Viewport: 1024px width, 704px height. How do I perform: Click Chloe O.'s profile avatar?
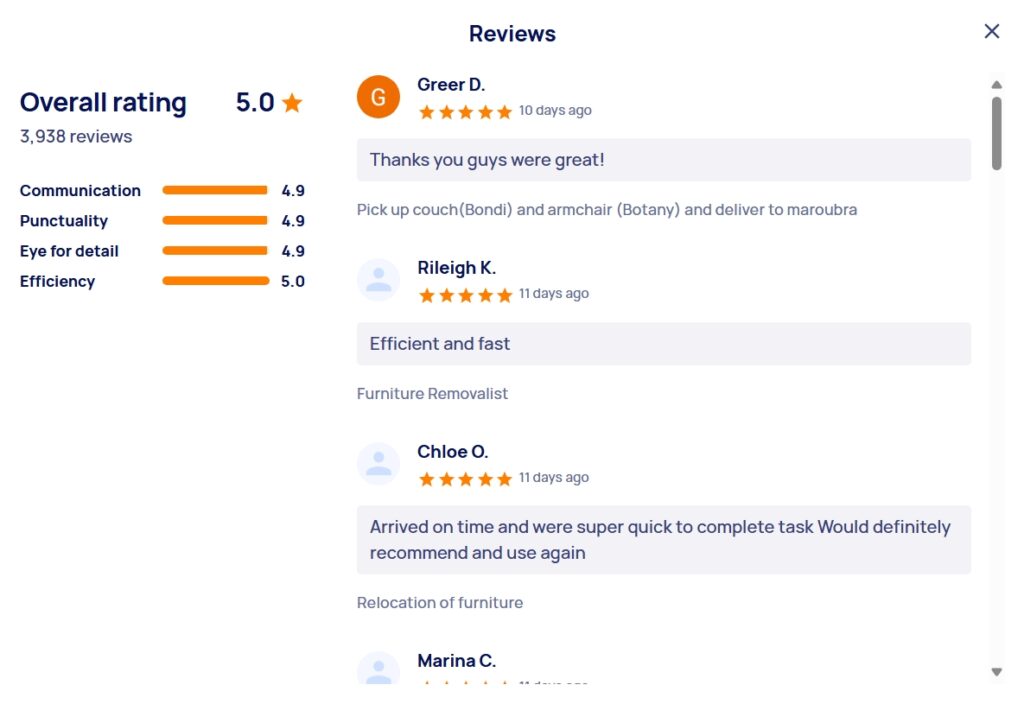pyautogui.click(x=378, y=464)
